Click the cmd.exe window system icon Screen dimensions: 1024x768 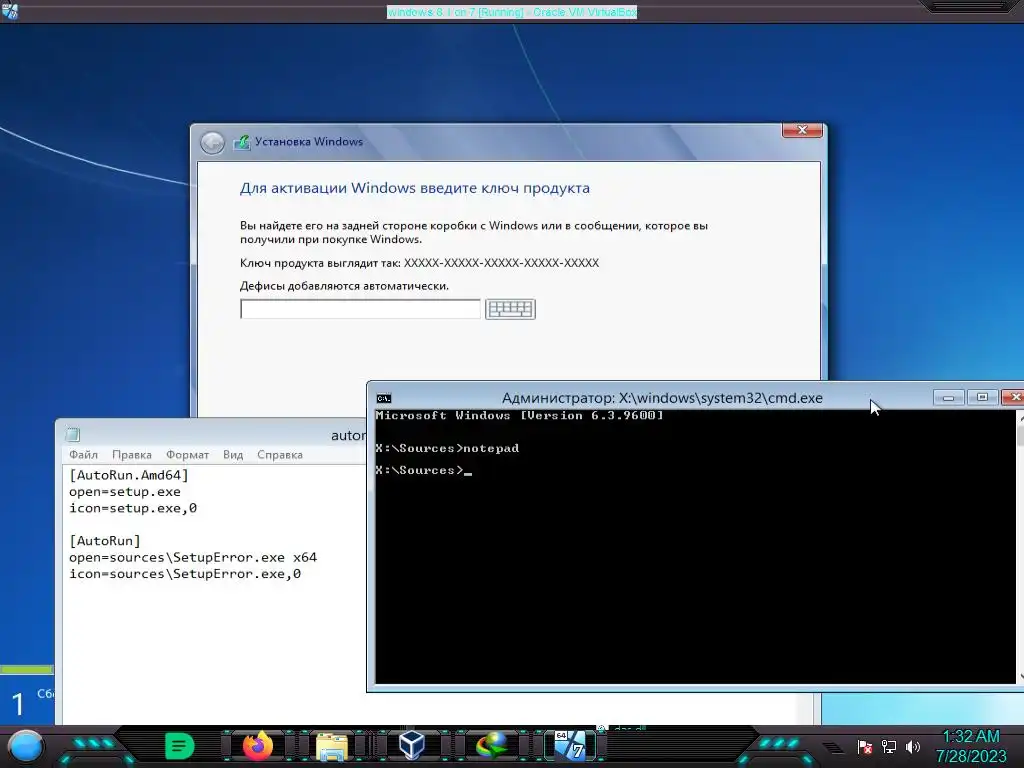point(384,398)
